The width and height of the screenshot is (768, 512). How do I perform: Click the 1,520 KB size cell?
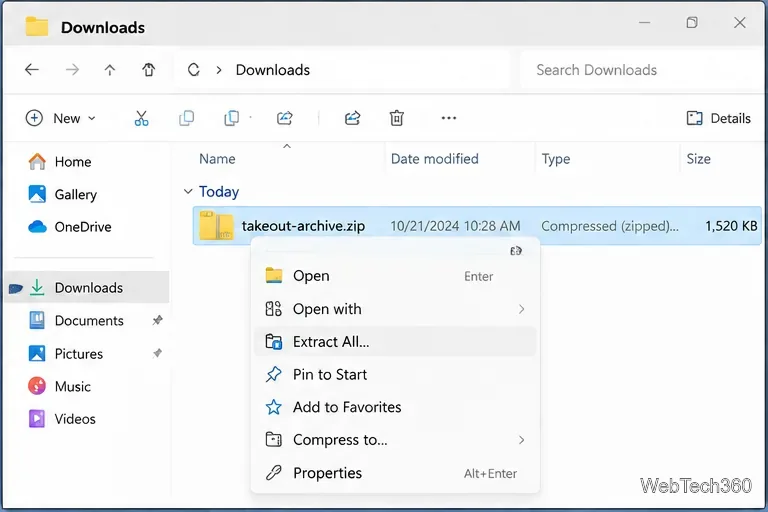pyautogui.click(x=731, y=226)
